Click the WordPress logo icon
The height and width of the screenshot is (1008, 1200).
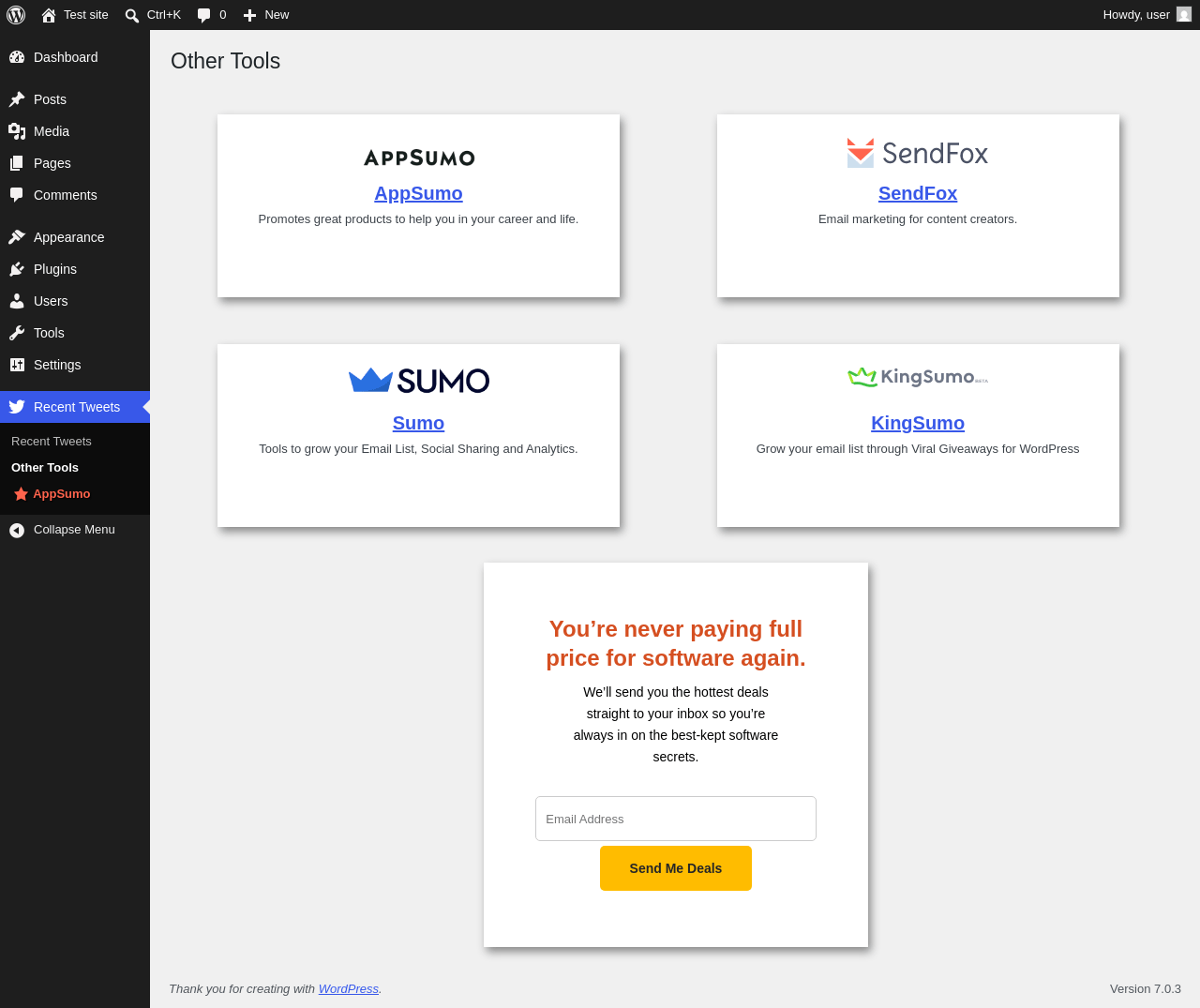16,15
